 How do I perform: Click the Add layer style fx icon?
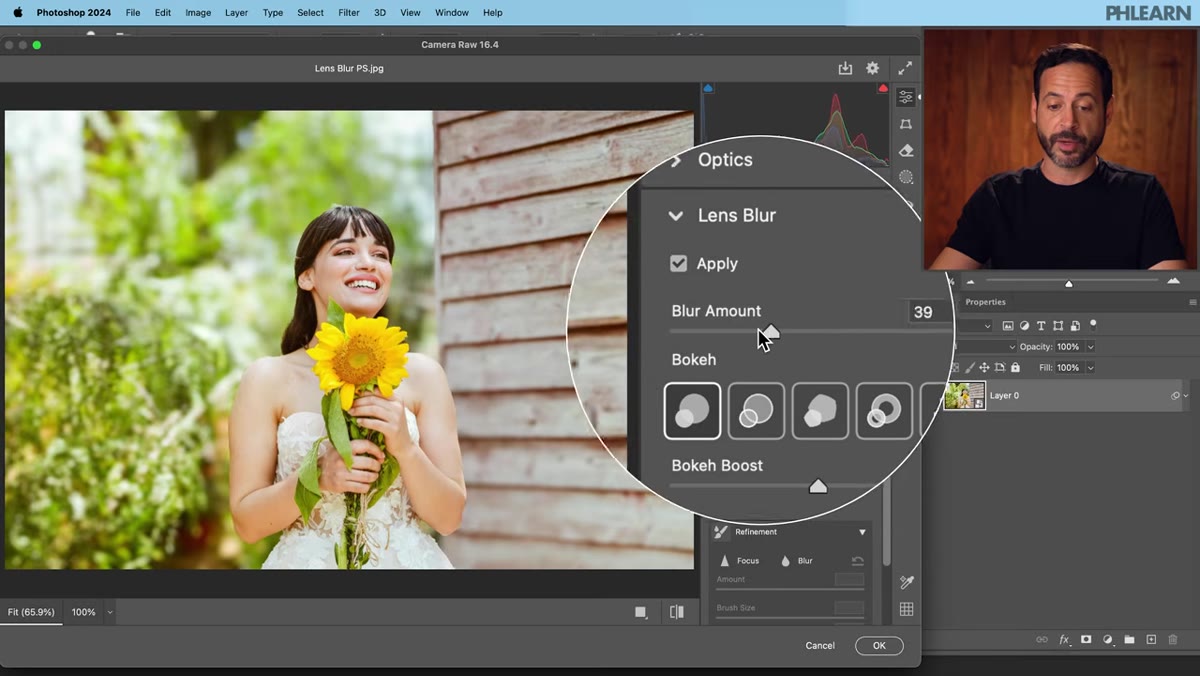(1064, 639)
